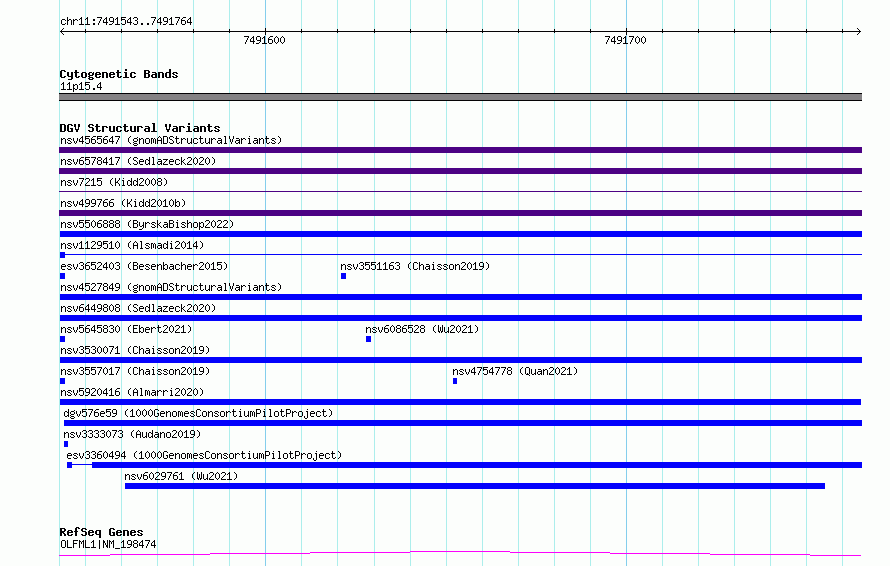Click the DGV Structural Variants track heading
Viewport: 890px width, 566px height.
point(140,128)
